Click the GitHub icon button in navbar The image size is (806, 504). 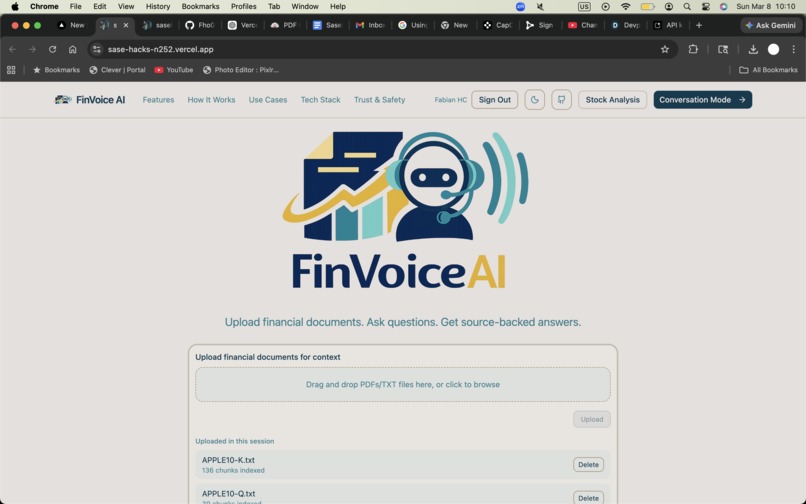coord(561,100)
